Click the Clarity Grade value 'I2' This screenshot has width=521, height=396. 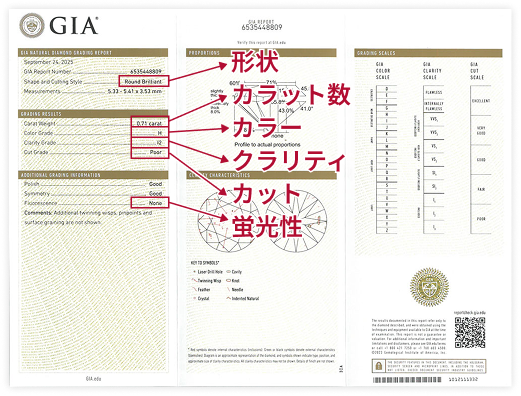pos(159,143)
